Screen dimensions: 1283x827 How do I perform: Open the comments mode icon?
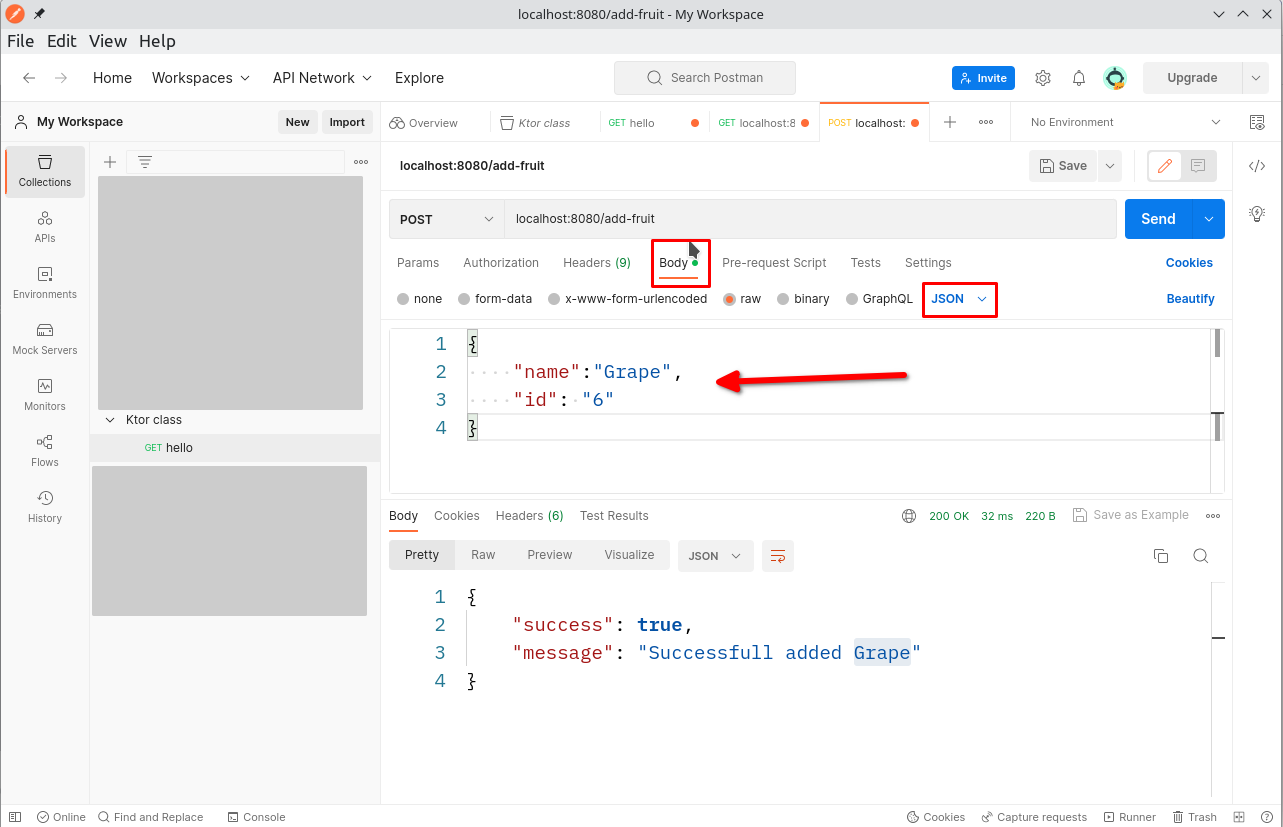tap(1198, 166)
